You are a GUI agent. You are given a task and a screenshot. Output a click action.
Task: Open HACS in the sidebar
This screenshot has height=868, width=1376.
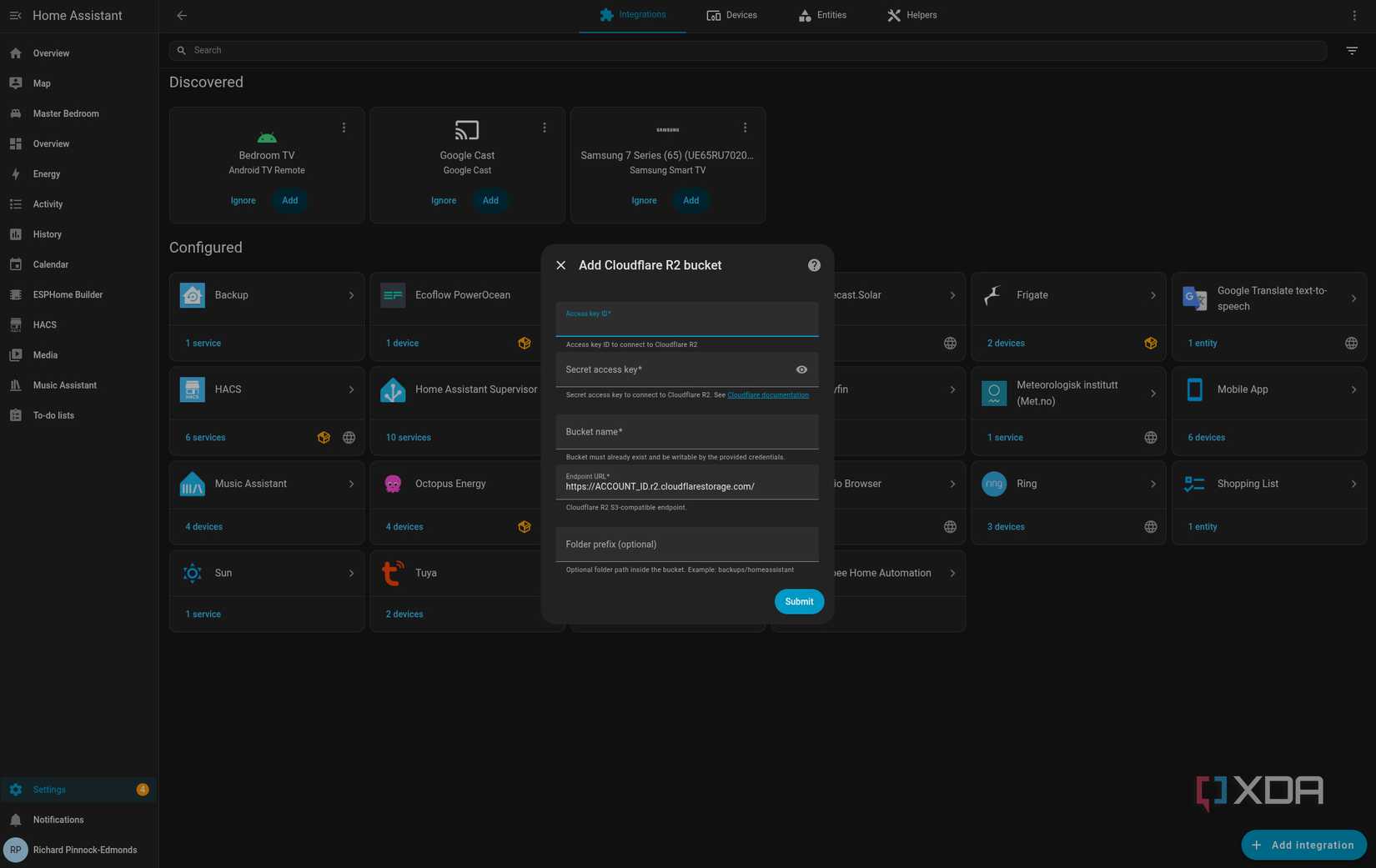pos(79,325)
